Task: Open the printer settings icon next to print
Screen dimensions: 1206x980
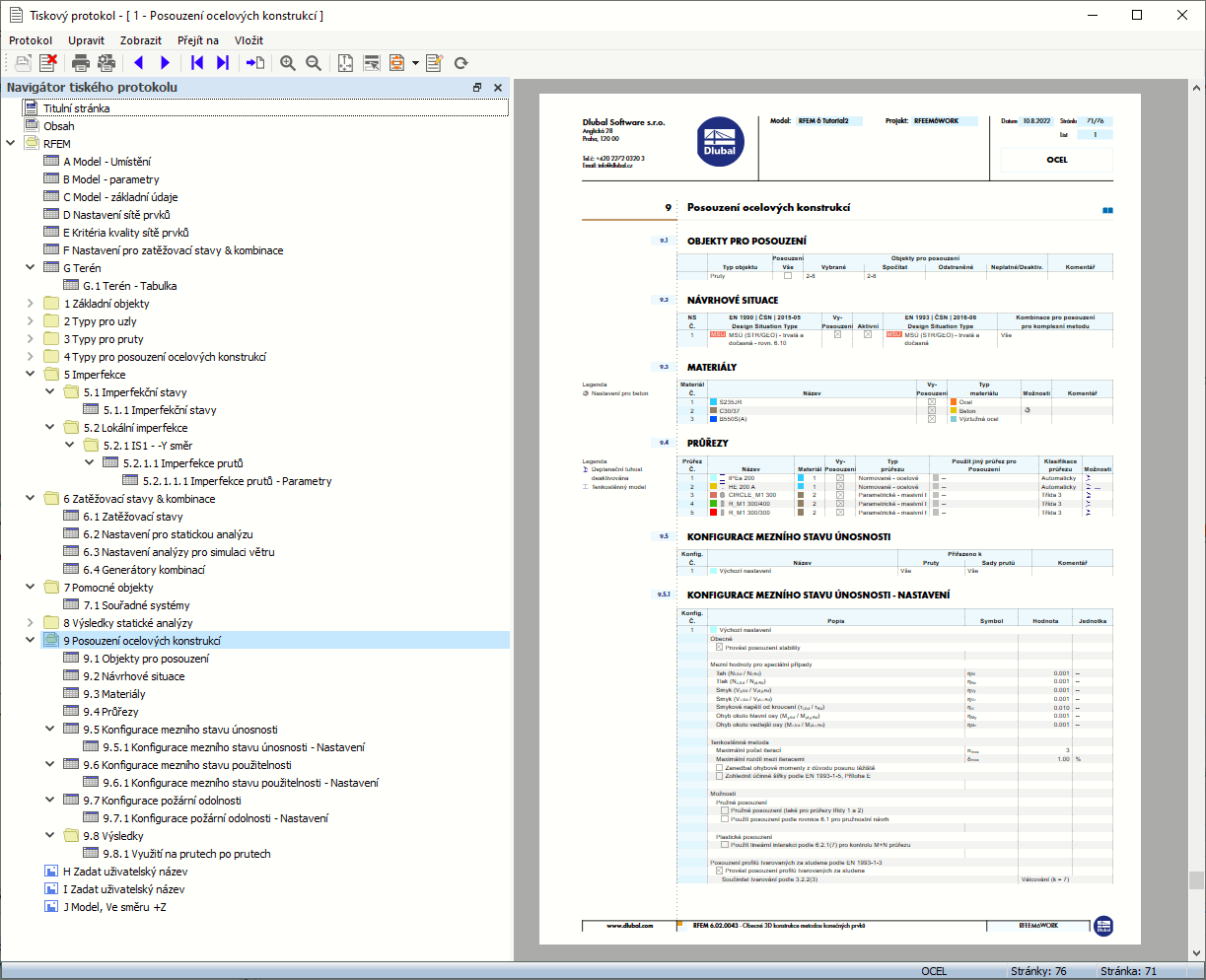Action: point(106,63)
